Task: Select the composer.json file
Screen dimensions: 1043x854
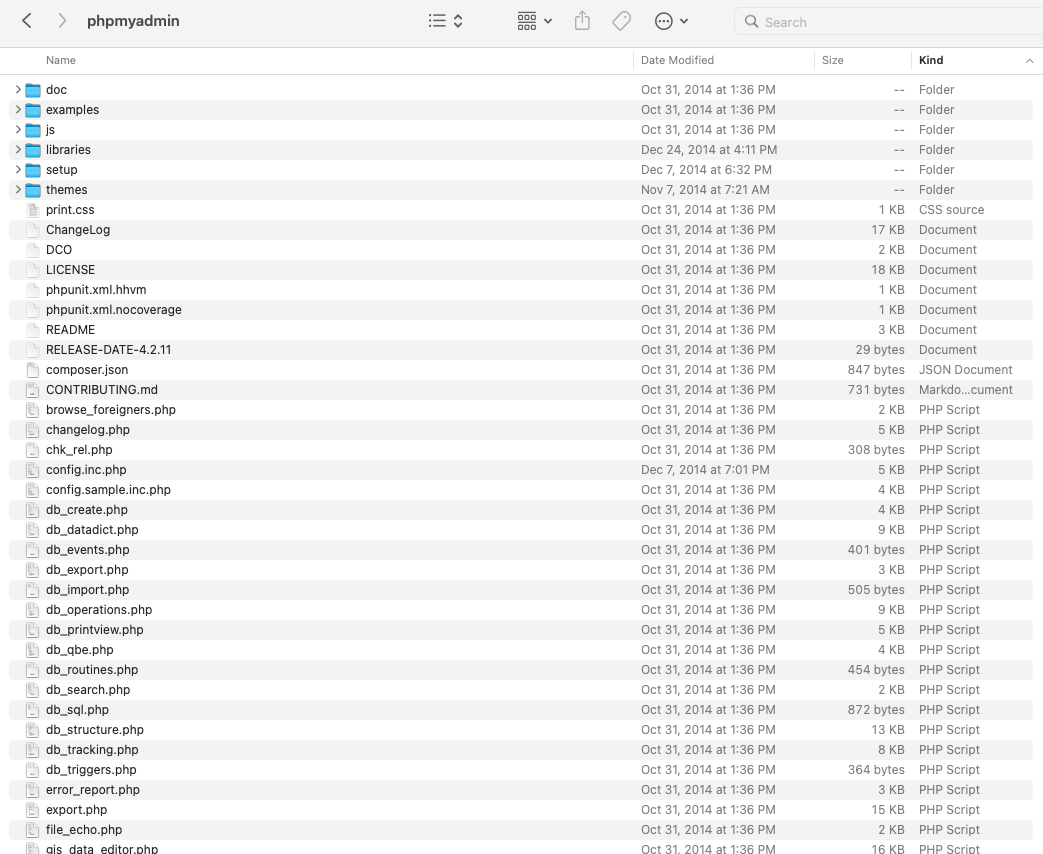Action: [x=87, y=369]
